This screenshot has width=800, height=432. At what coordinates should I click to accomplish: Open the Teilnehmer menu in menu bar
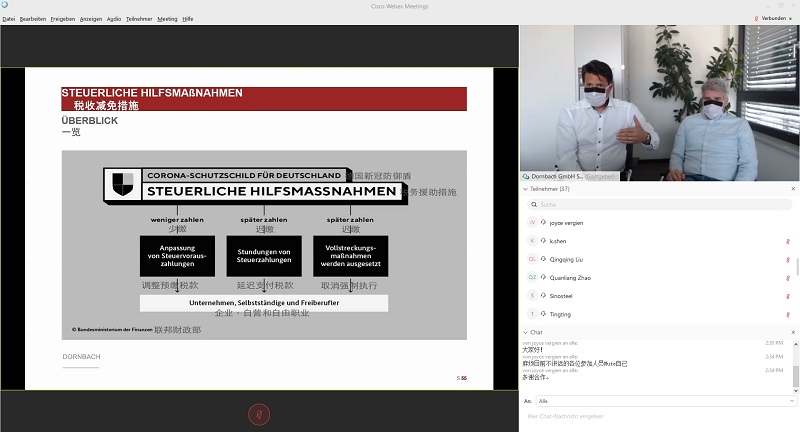(138, 18)
